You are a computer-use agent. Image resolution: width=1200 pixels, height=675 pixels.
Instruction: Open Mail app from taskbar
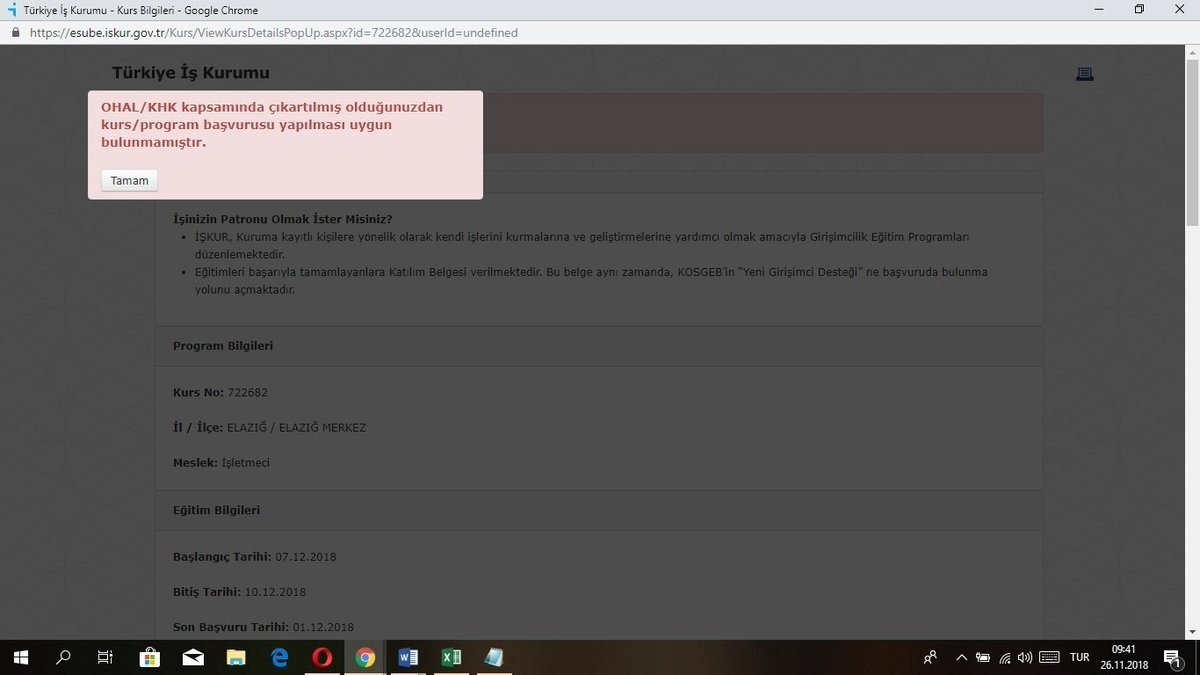193,657
